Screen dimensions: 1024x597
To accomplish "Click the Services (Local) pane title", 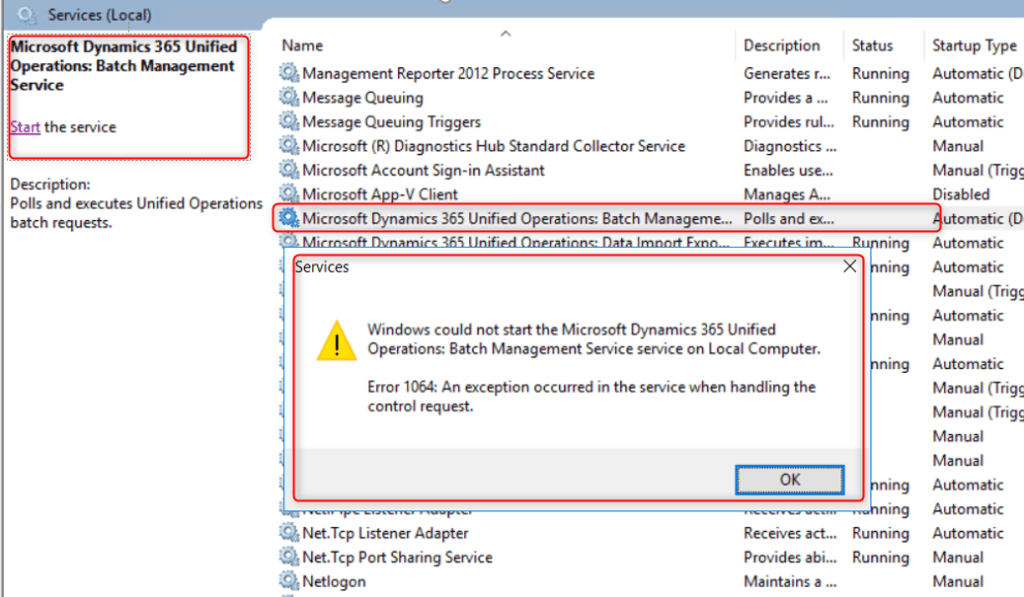I will 99,15.
